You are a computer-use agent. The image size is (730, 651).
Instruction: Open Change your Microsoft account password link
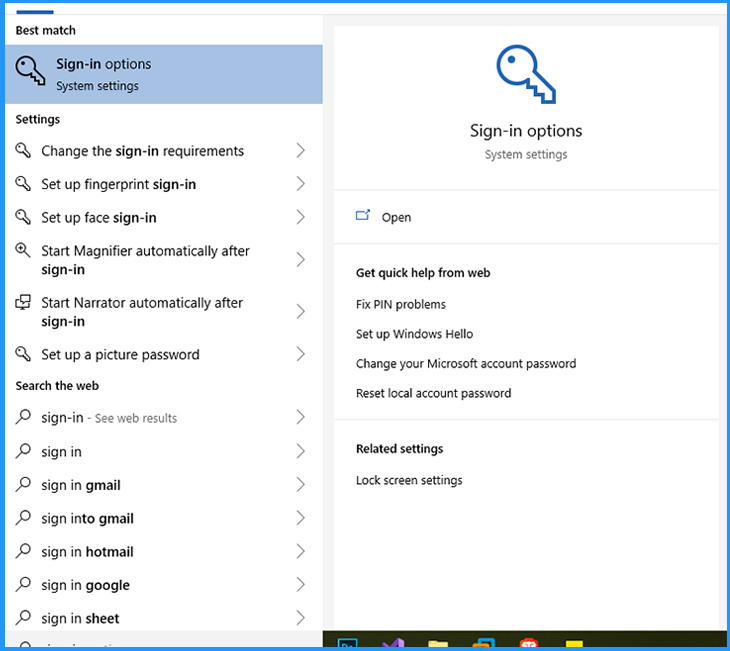pos(466,363)
